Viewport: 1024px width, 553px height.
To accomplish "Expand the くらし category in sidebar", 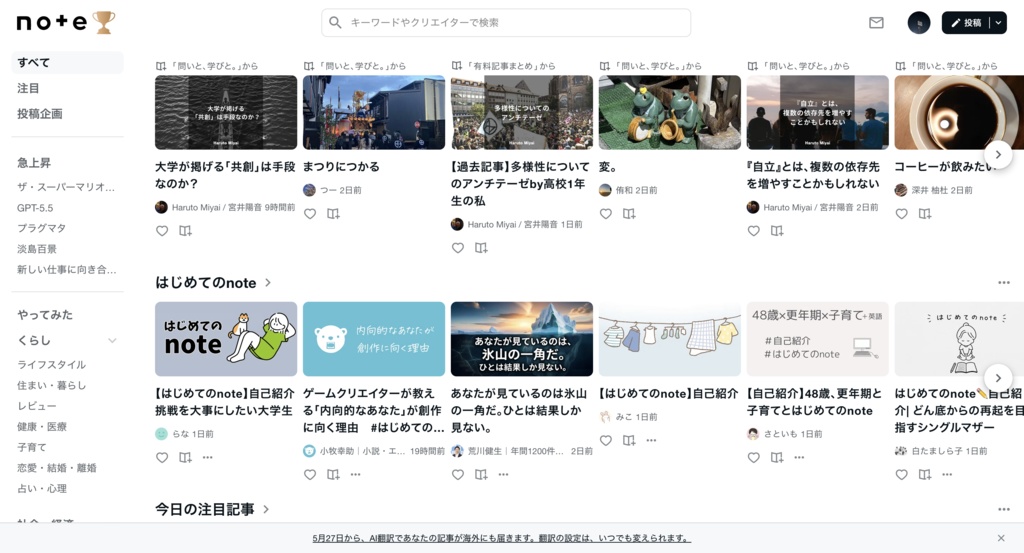I will pyautogui.click(x=112, y=340).
